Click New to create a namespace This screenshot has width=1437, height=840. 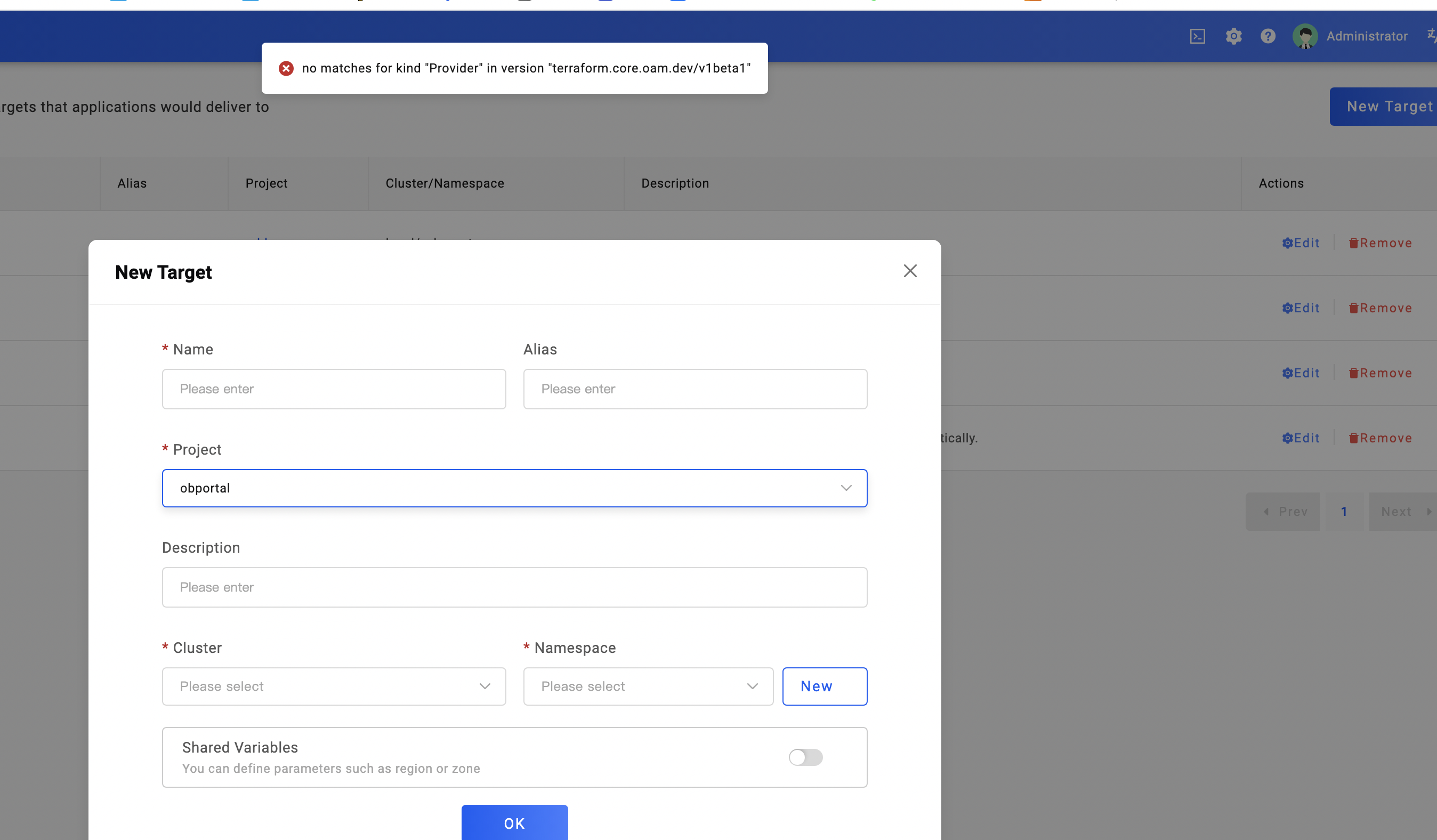click(x=825, y=686)
